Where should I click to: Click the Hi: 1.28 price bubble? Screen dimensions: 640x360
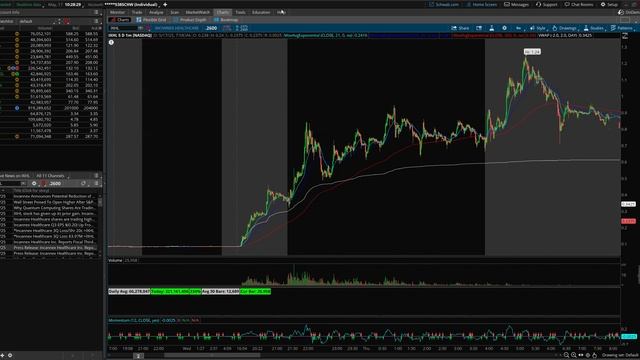pyautogui.click(x=532, y=52)
